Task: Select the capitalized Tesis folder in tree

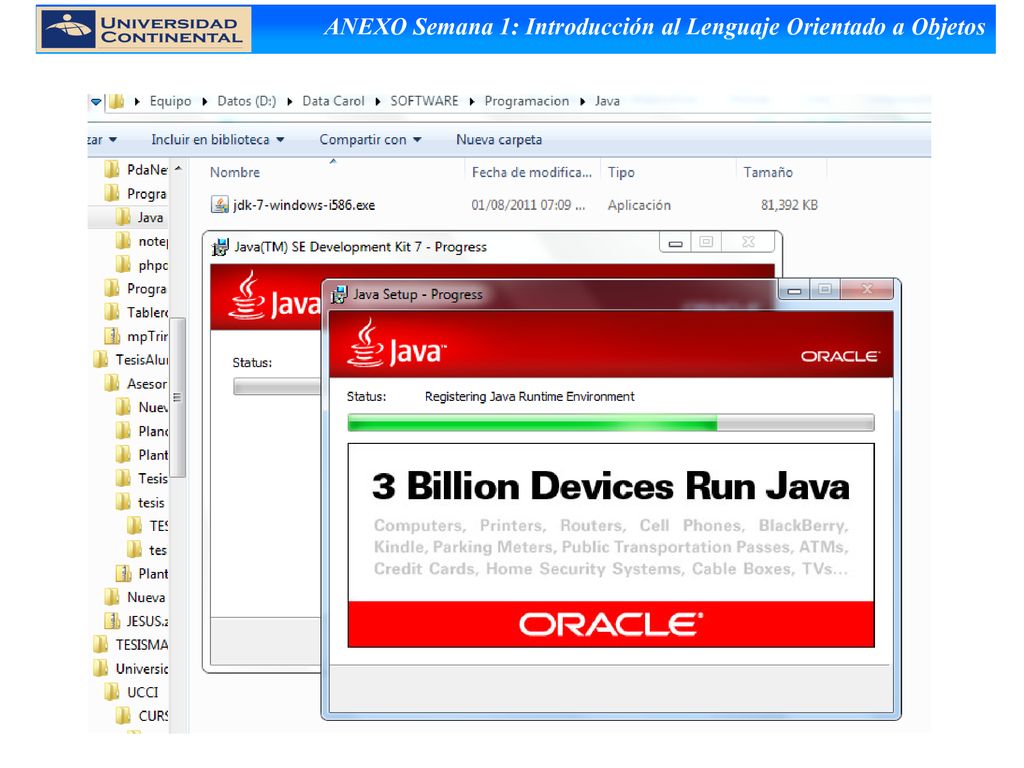Action: pyautogui.click(x=153, y=479)
